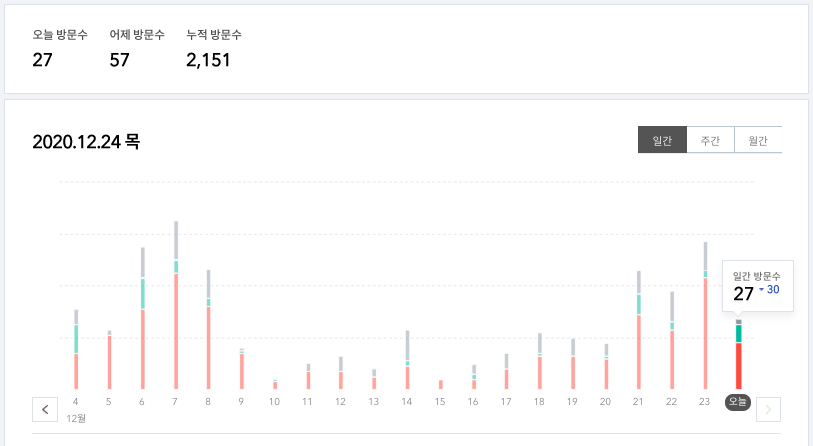Click the axis label 11
The height and width of the screenshot is (446, 813).
pyautogui.click(x=307, y=401)
